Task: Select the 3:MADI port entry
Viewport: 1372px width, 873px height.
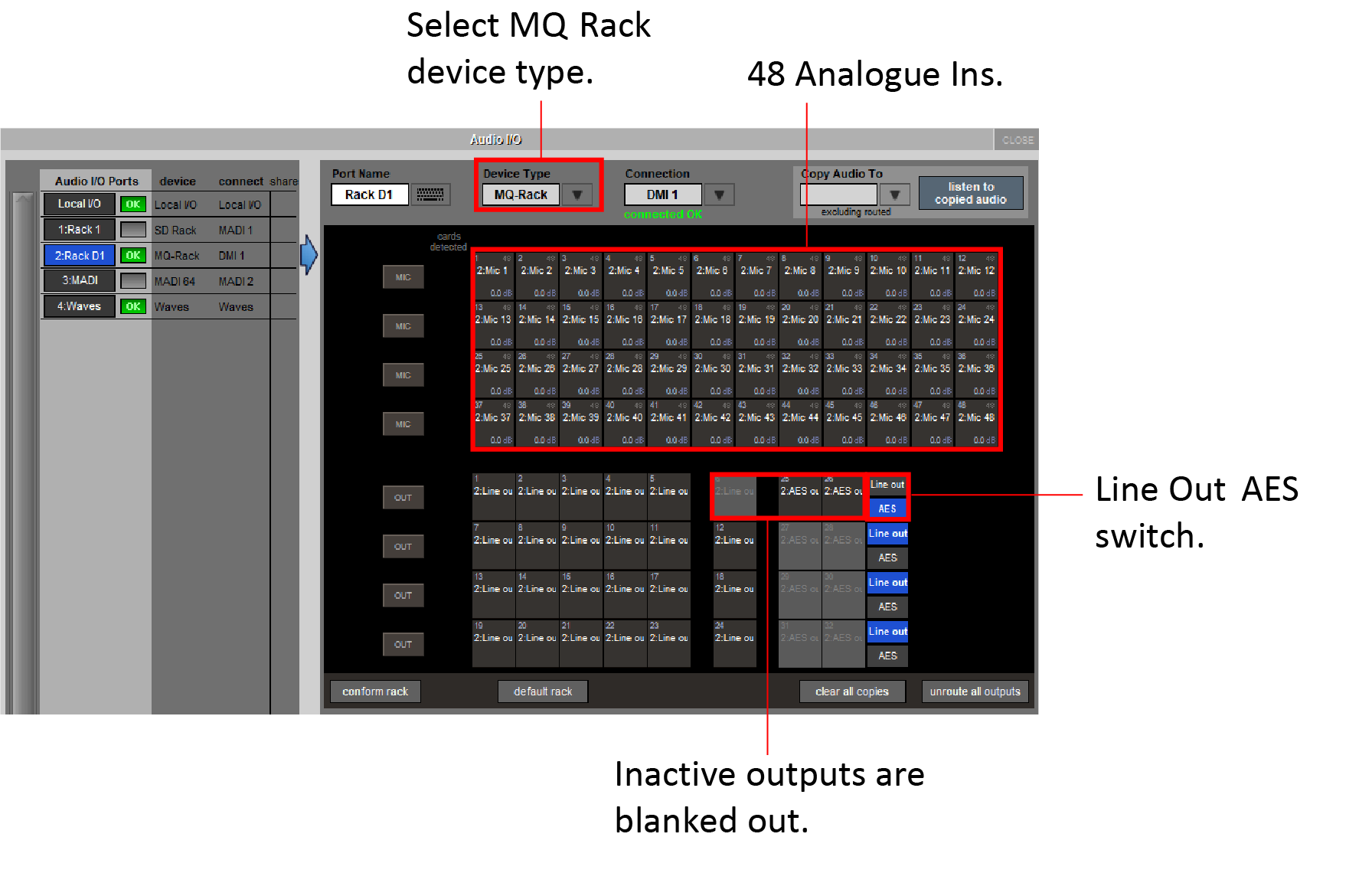Action: click(x=79, y=281)
